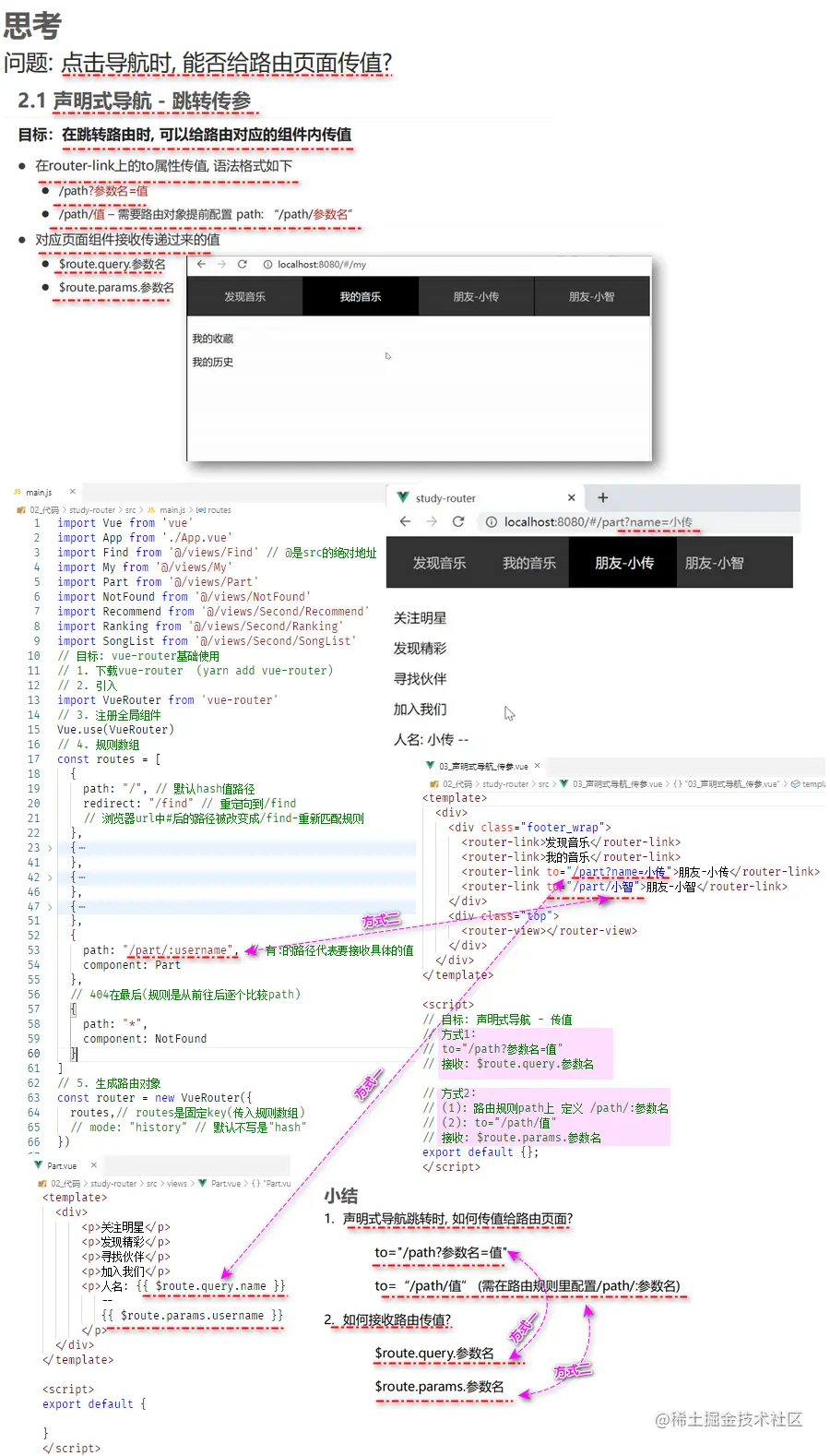Close the study-router browser tab
This screenshot has width=830, height=1456.
[571, 497]
